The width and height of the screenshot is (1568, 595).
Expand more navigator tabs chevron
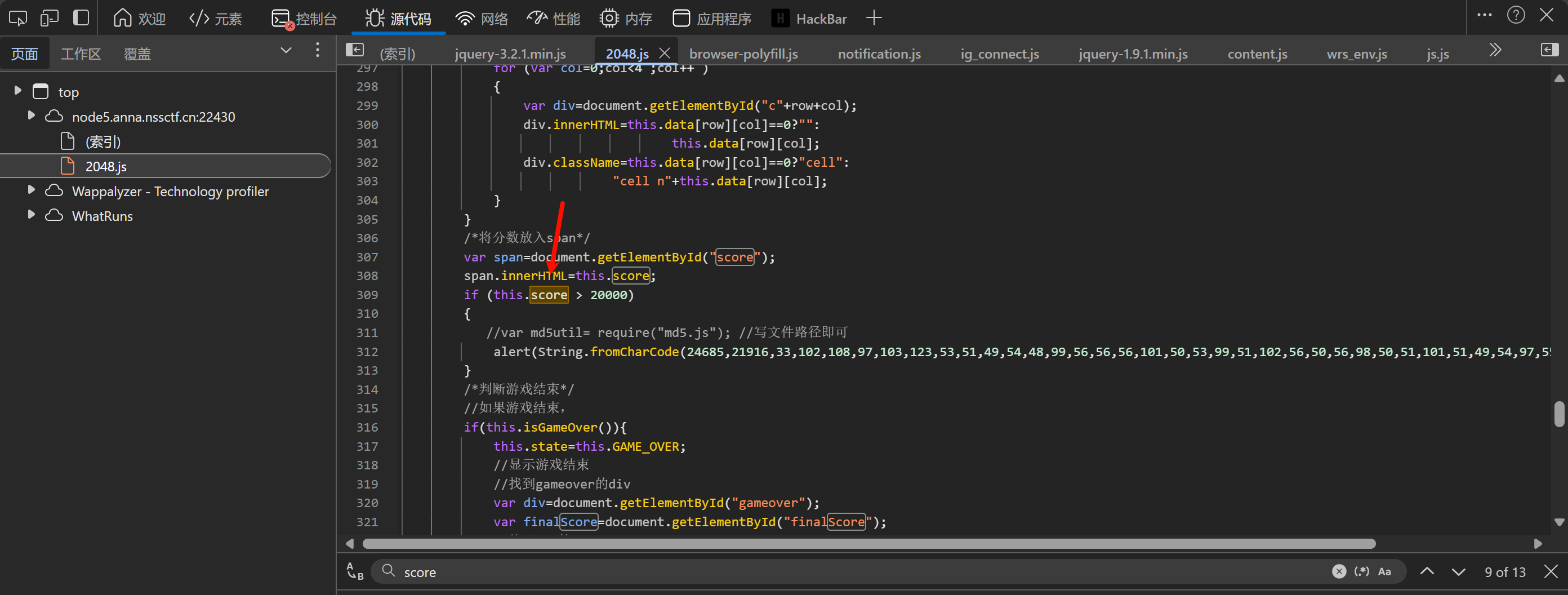286,51
